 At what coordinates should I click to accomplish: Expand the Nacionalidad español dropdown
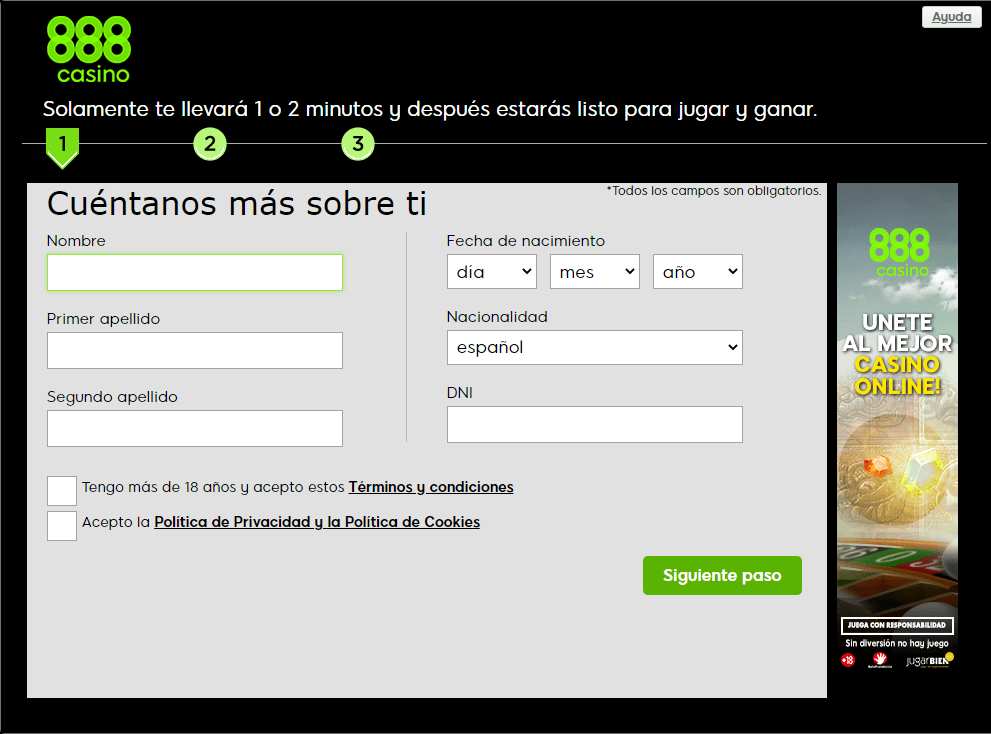coord(595,347)
